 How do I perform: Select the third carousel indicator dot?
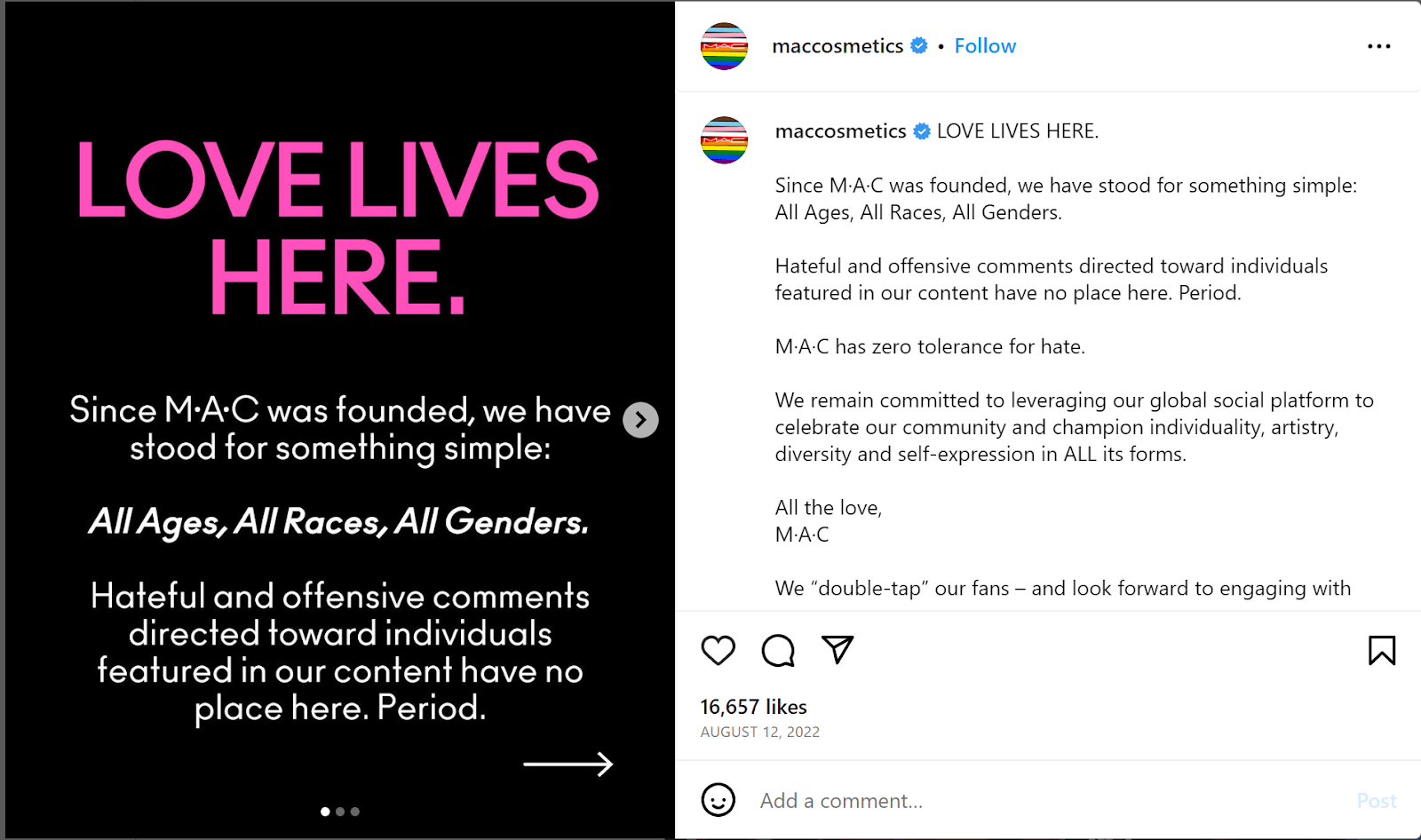[x=355, y=812]
